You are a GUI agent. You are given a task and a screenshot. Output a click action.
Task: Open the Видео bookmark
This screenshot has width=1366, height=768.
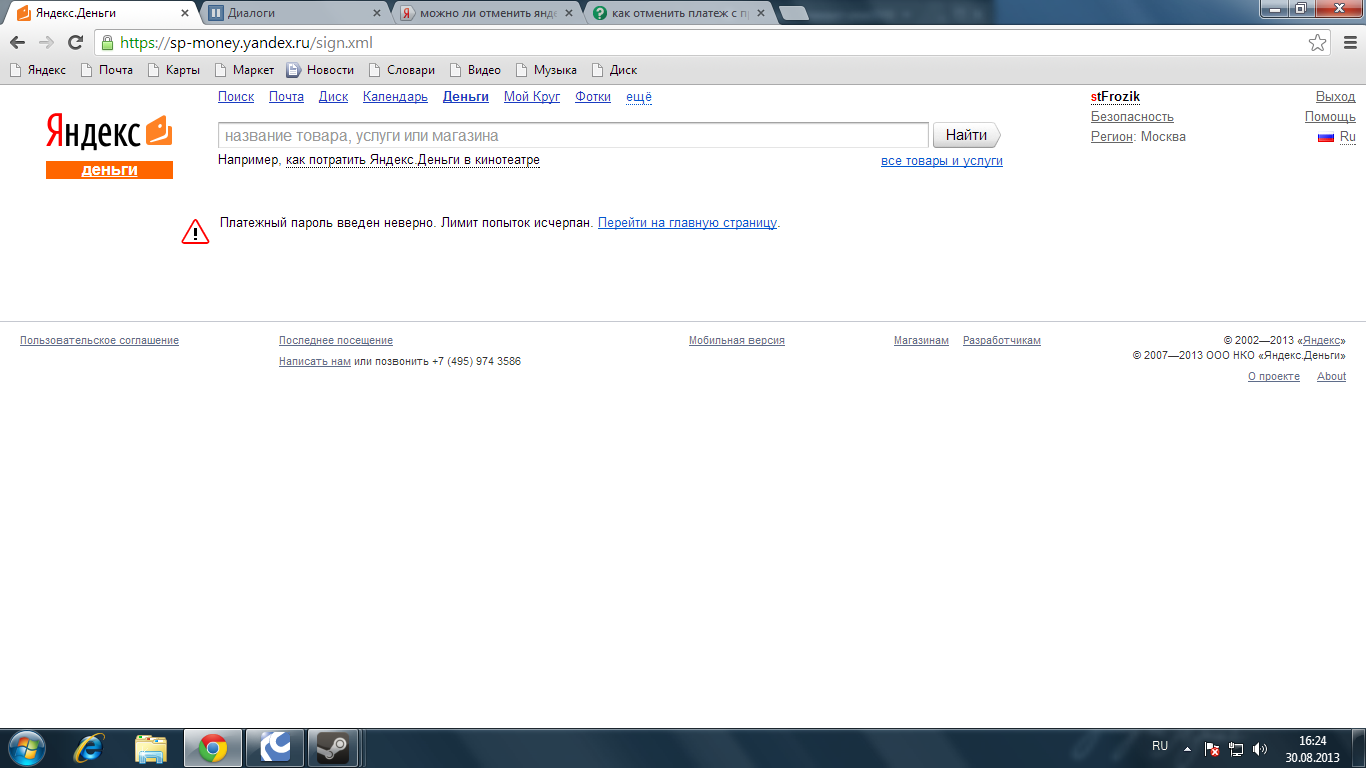(x=475, y=70)
